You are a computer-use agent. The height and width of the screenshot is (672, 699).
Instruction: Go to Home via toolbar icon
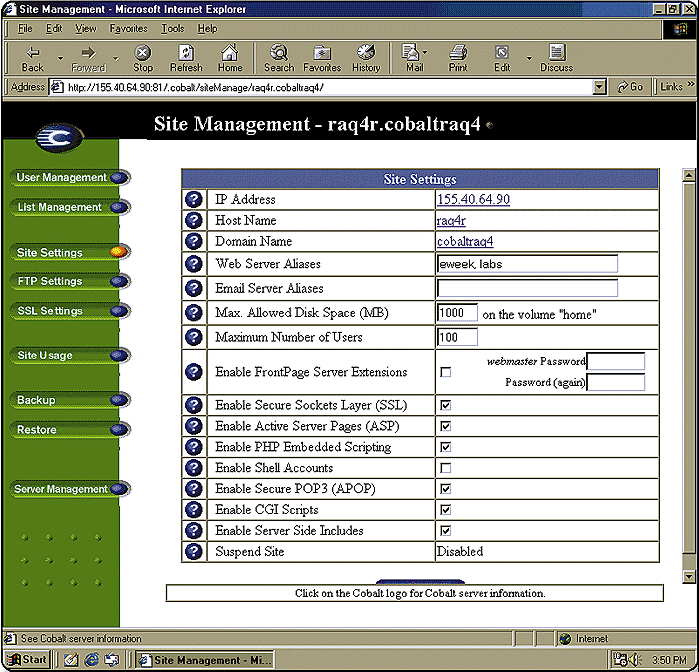pyautogui.click(x=230, y=58)
